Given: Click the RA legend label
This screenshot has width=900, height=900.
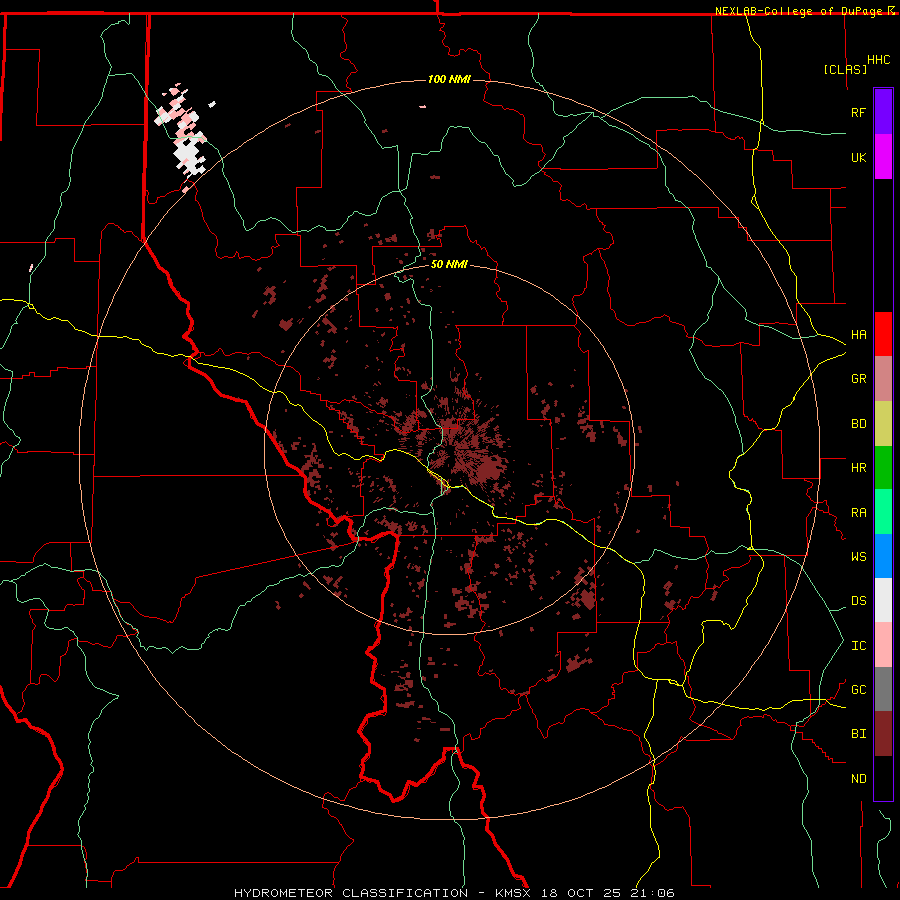Looking at the screenshot, I should tap(858, 513).
